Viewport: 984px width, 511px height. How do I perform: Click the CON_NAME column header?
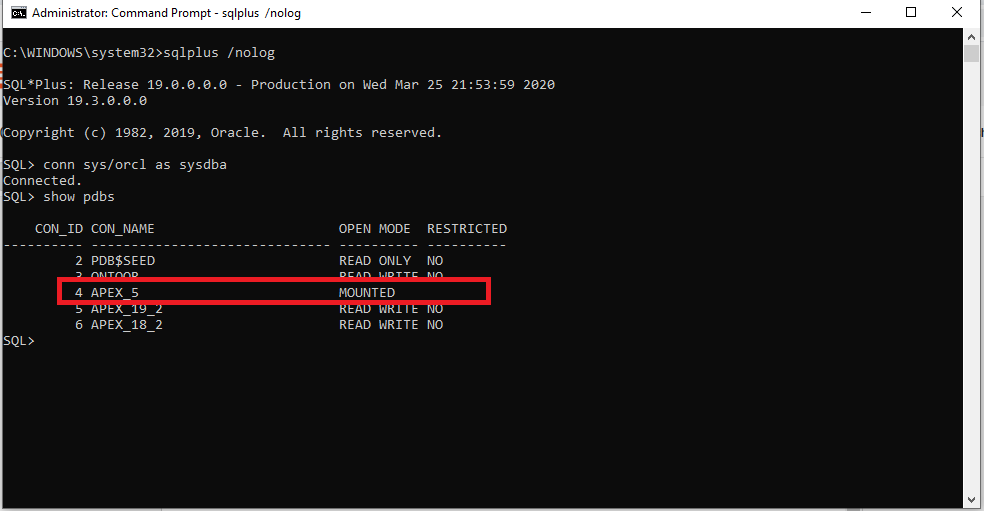(122, 229)
